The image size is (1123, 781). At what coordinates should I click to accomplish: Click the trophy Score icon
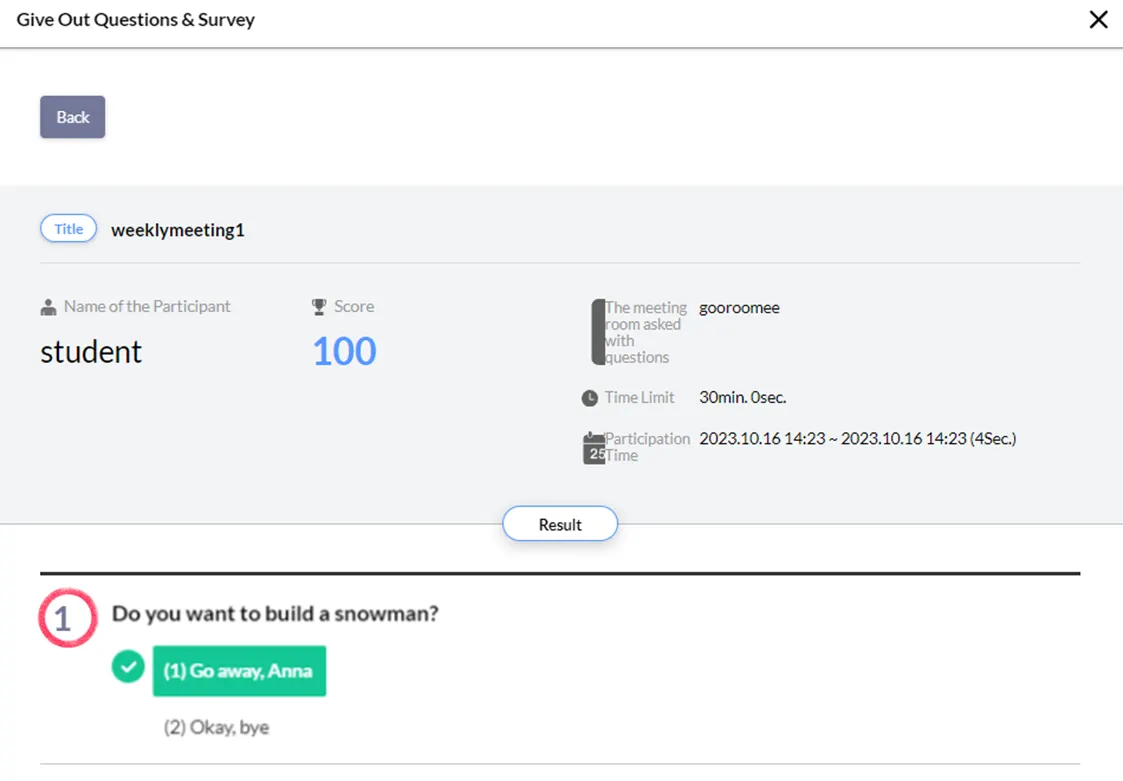pos(319,307)
